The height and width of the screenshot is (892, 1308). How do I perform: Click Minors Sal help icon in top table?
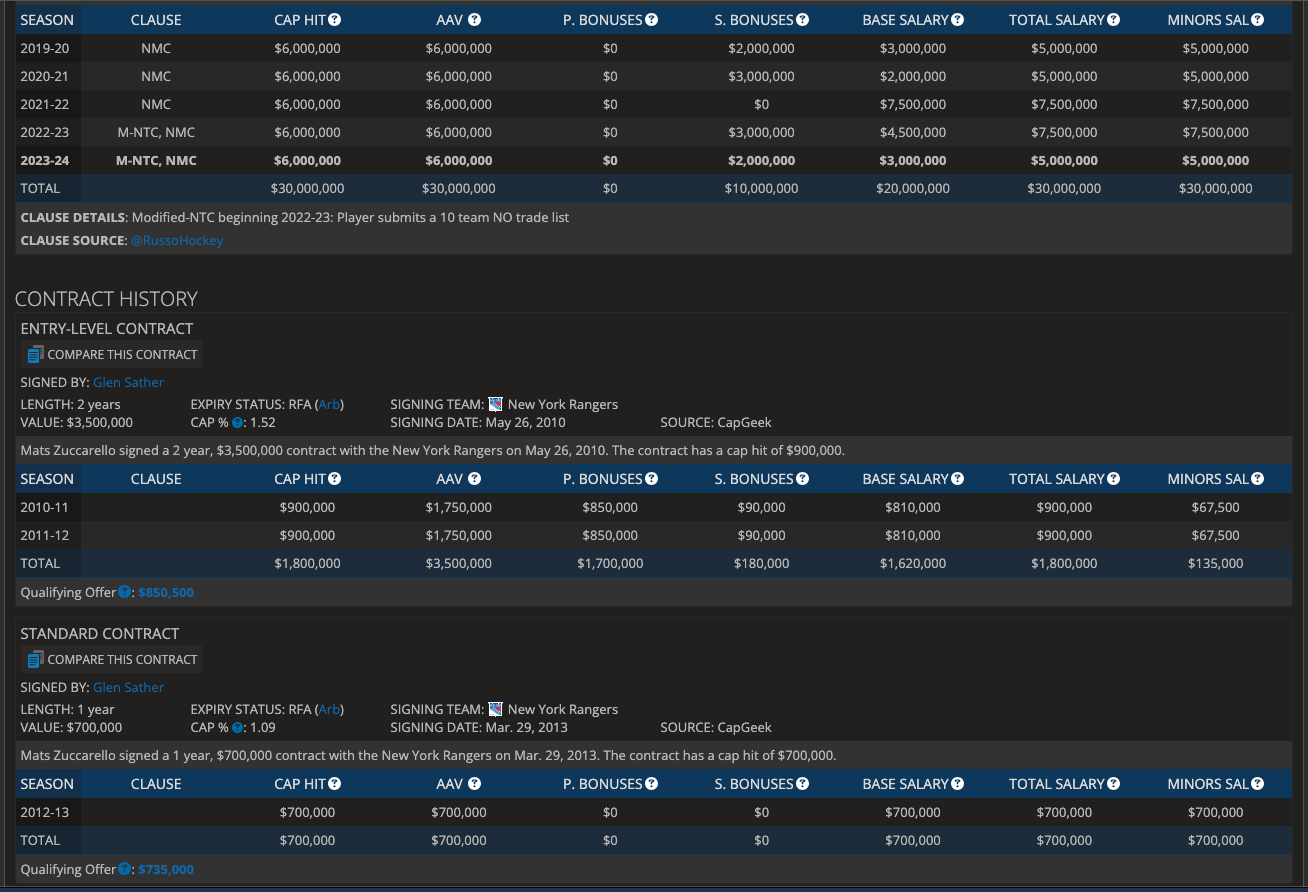[1257, 19]
